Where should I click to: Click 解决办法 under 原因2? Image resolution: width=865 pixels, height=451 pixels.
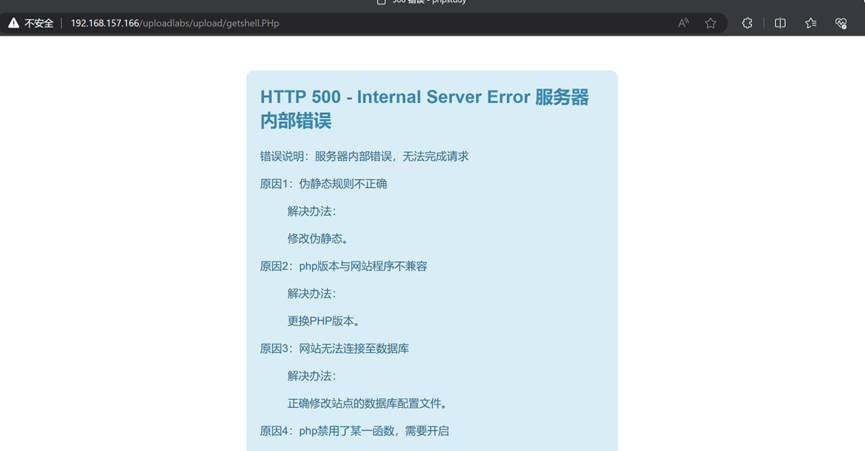point(312,294)
